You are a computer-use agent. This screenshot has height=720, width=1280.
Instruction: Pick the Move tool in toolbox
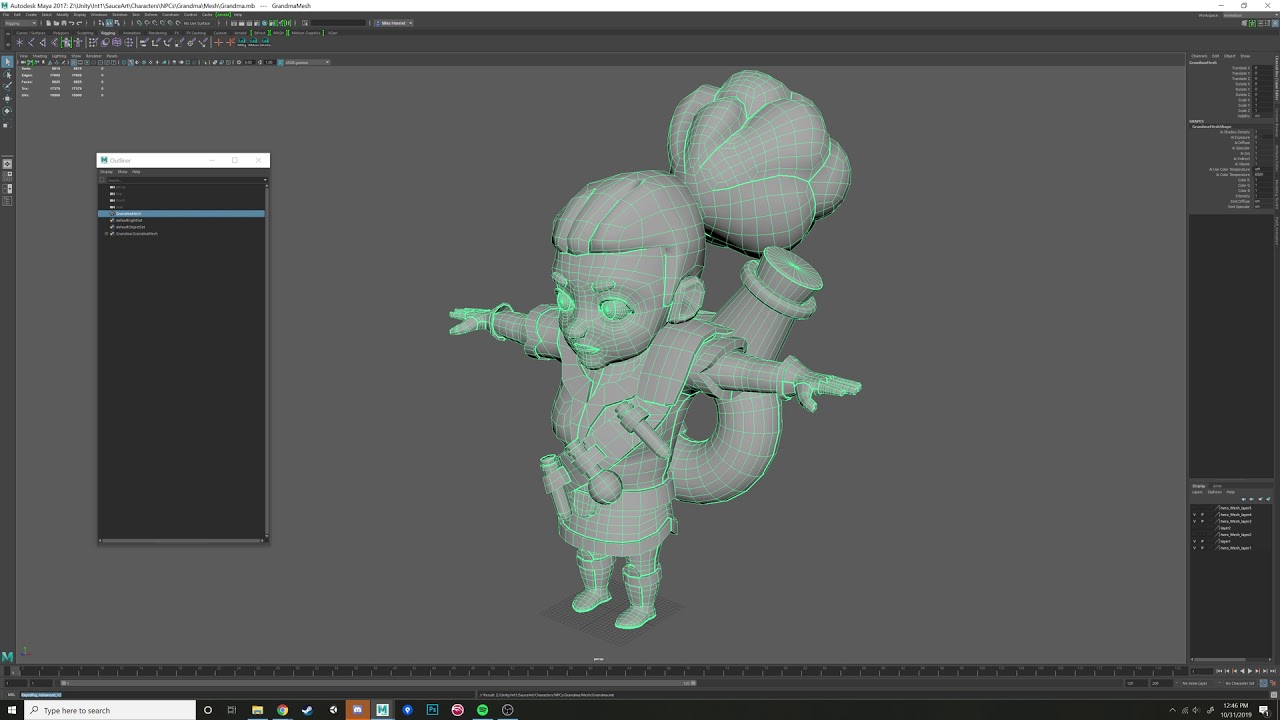pyautogui.click(x=7, y=98)
